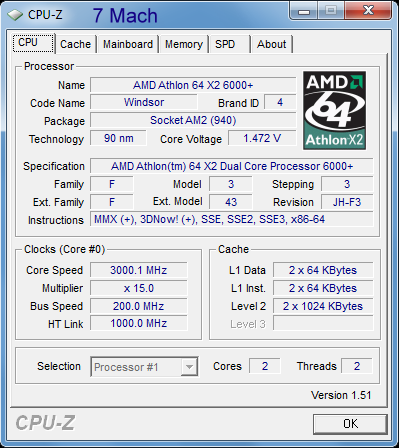Go to the About tab
The width and height of the screenshot is (399, 448).
(x=272, y=44)
